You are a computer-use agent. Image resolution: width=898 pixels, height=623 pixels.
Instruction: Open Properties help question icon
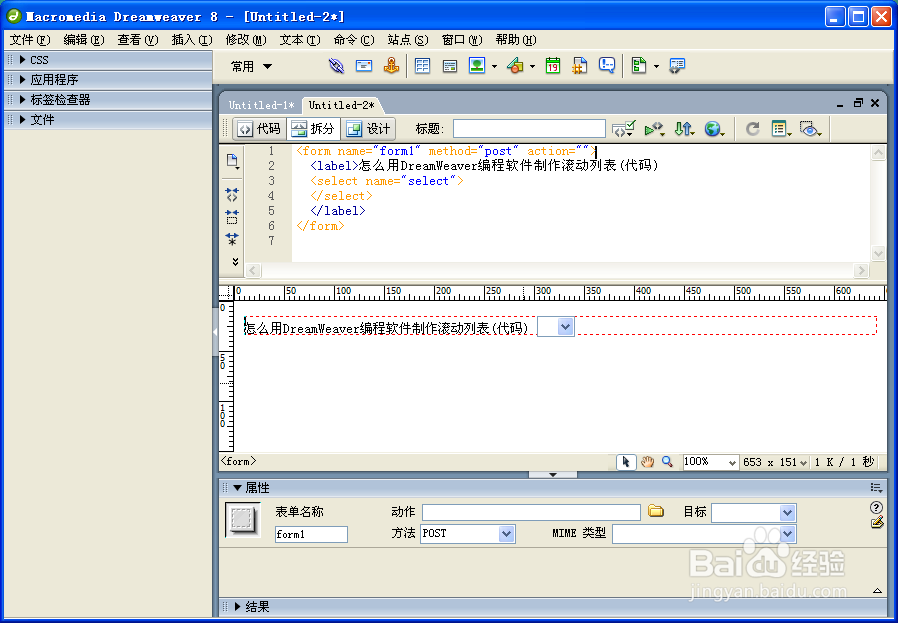tap(876, 507)
